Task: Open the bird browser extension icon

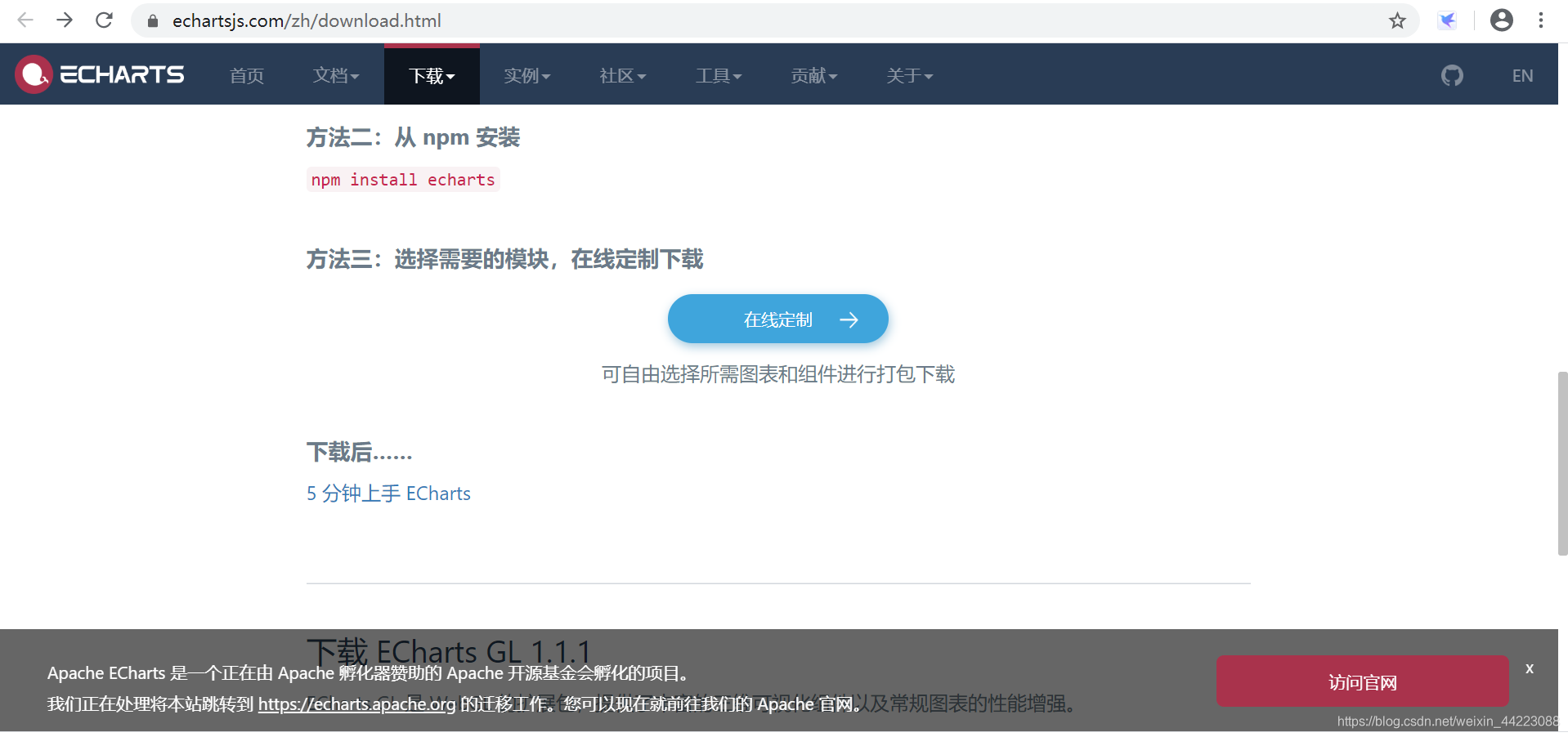Action: 1448,20
